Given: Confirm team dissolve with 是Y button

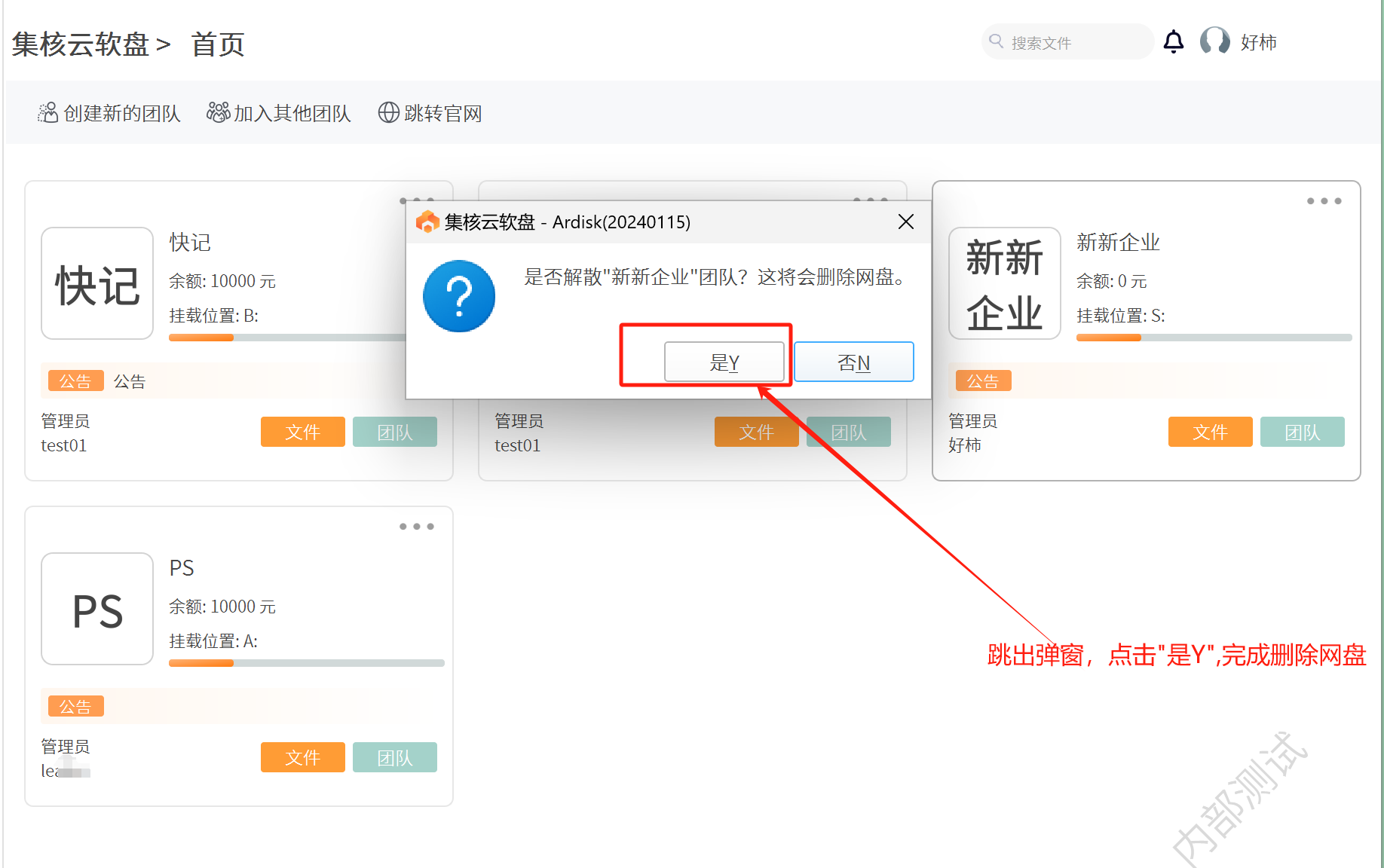Looking at the screenshot, I should [x=724, y=362].
